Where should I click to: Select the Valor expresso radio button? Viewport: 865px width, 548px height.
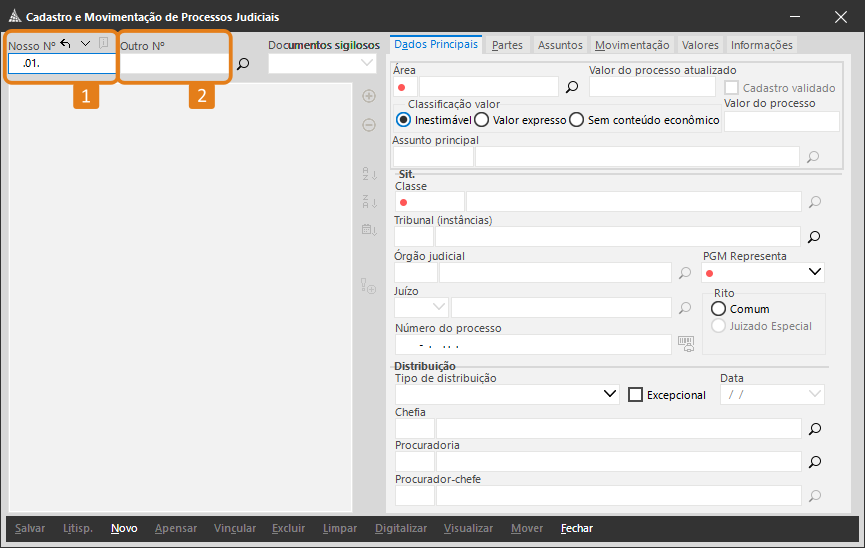(482, 120)
